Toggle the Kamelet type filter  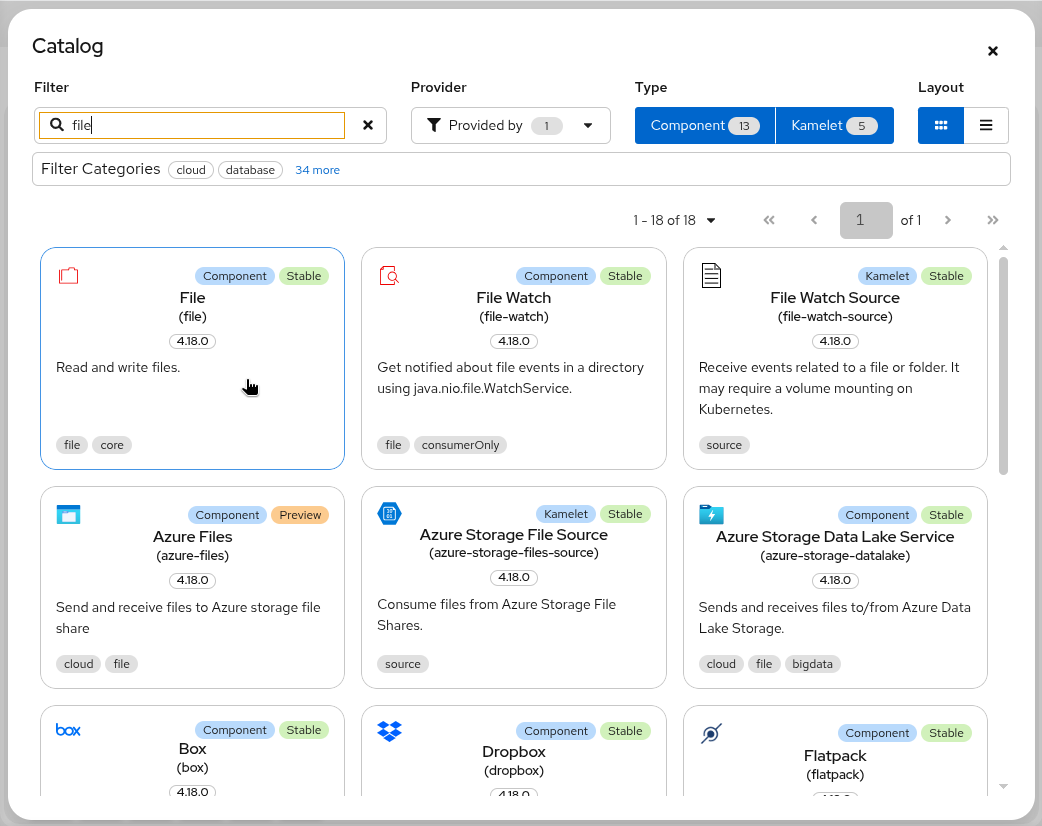(x=834, y=125)
